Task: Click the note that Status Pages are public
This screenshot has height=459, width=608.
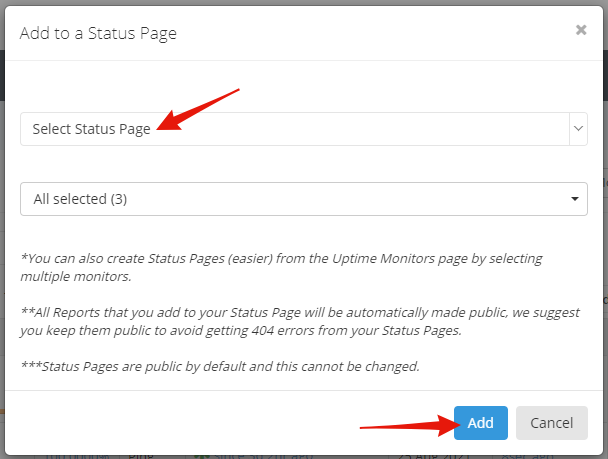Action: pyautogui.click(x=220, y=366)
